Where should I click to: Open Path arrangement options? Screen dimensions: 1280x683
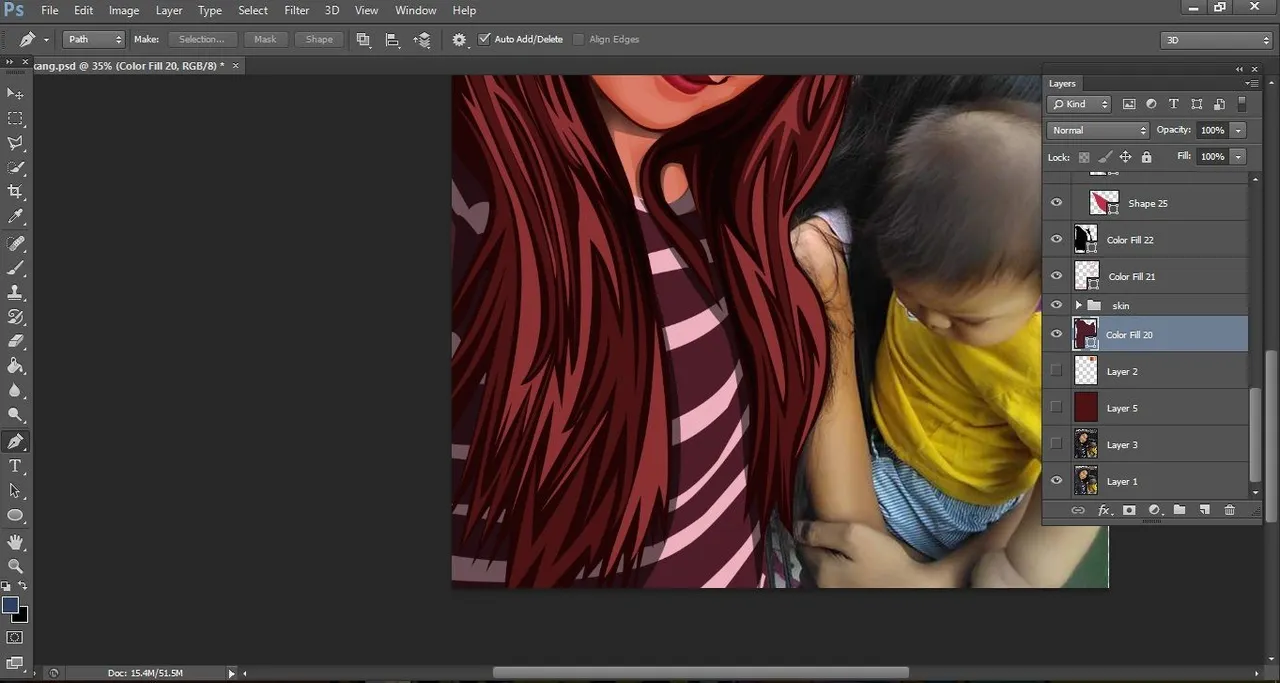pyautogui.click(x=422, y=40)
